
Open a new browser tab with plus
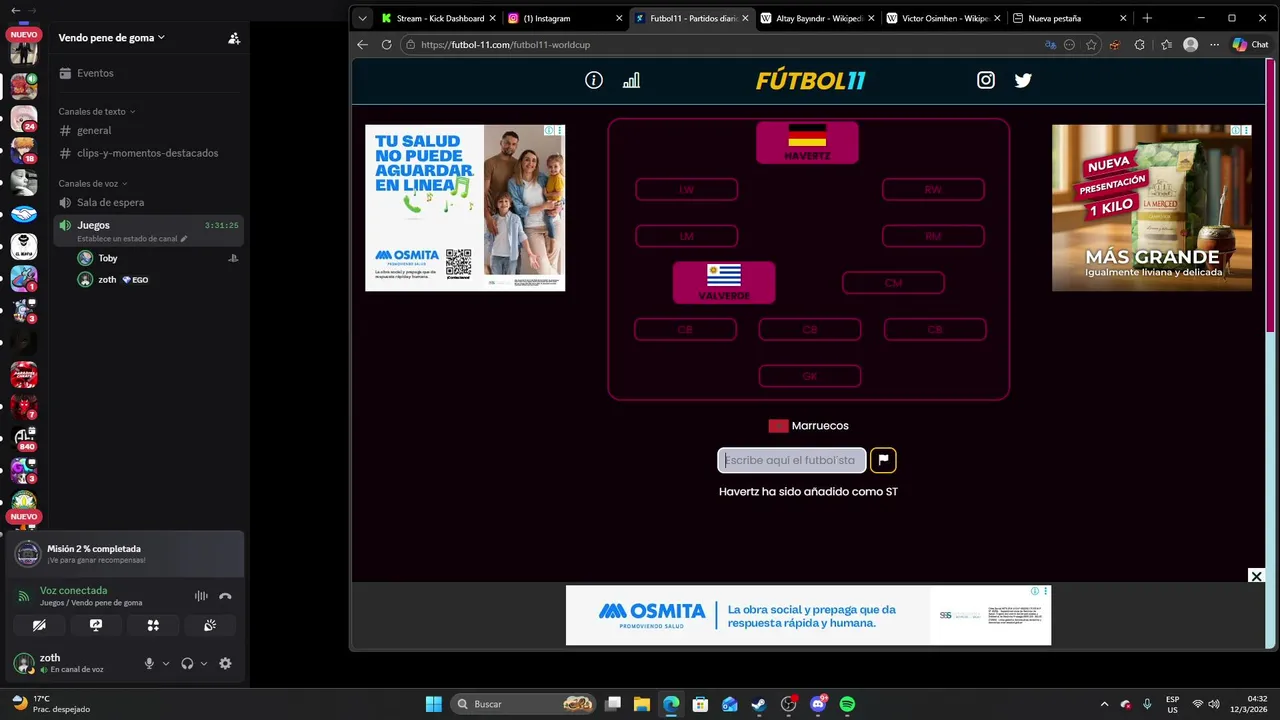[x=1147, y=18]
